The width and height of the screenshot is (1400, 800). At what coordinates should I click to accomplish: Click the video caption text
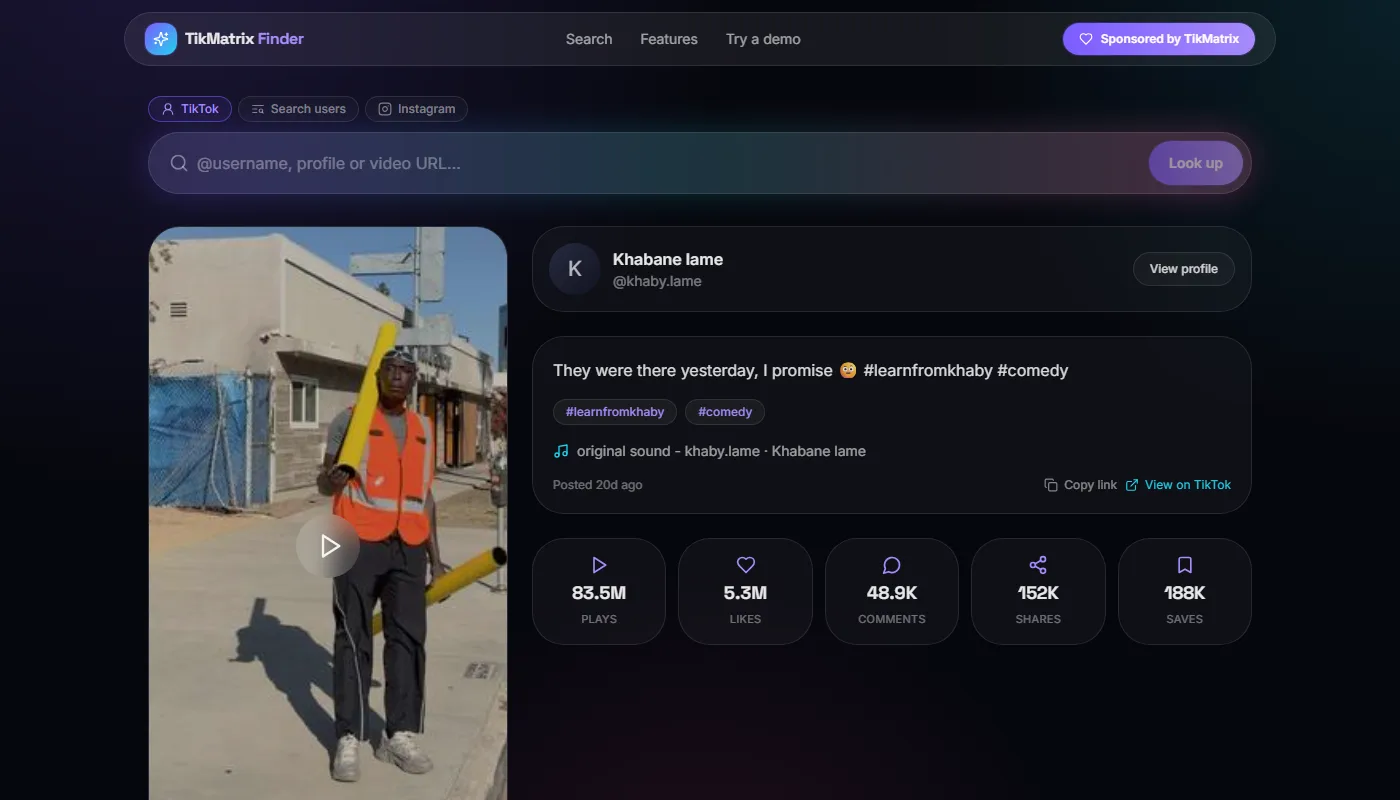811,370
